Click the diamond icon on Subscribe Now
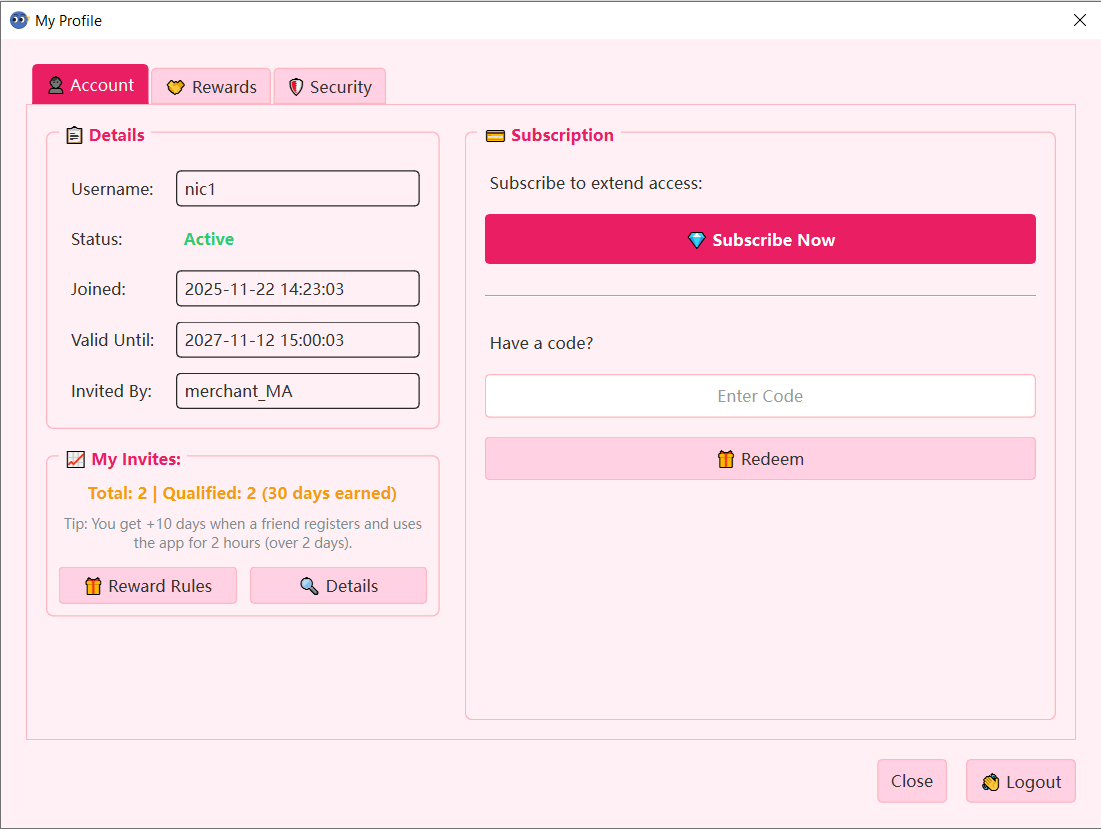Viewport: 1101px width, 829px height. click(697, 240)
